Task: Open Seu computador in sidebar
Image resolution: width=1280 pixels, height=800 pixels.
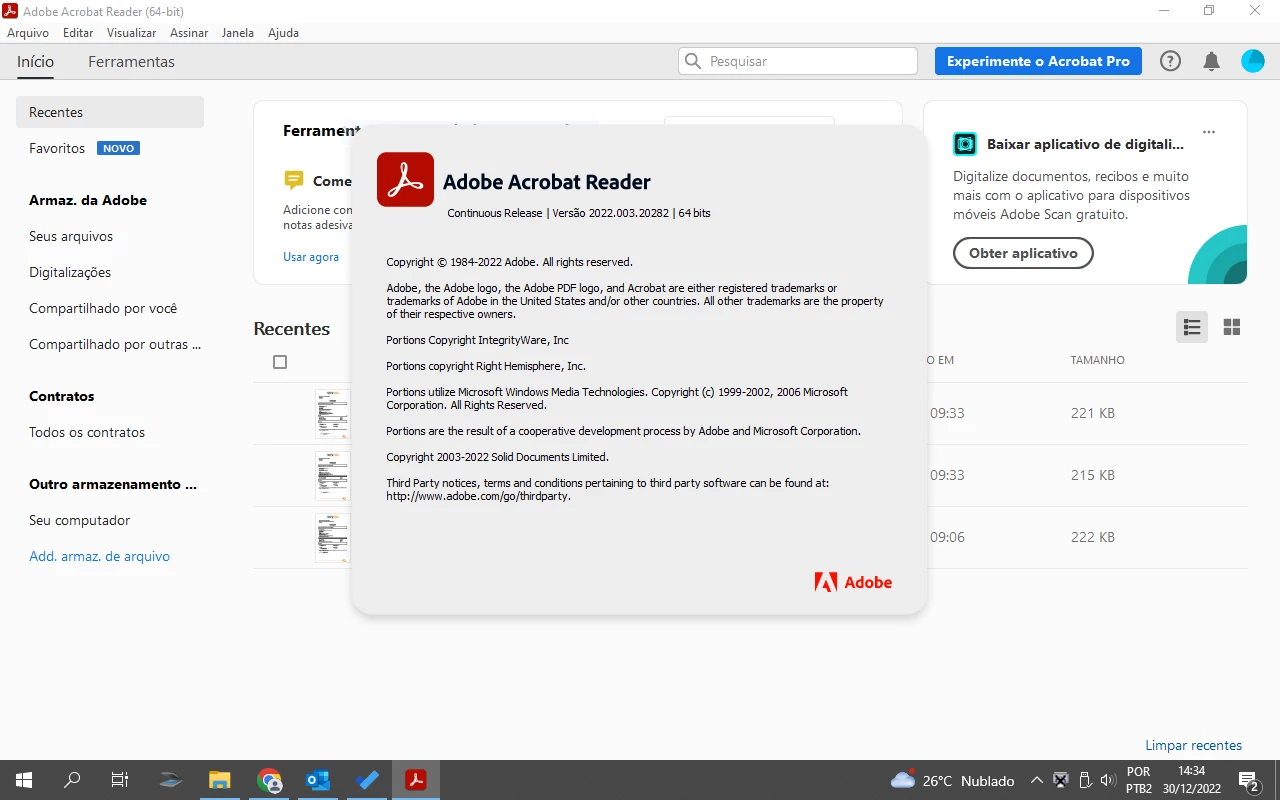Action: click(80, 520)
